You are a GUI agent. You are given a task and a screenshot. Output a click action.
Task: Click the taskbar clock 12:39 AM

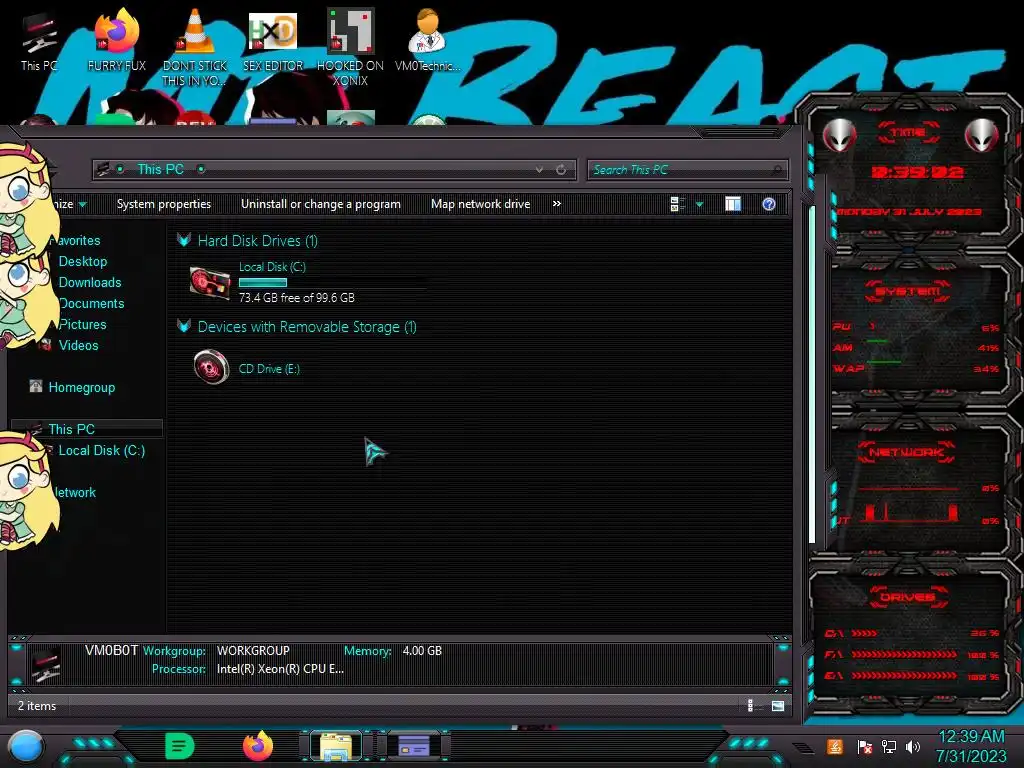point(971,737)
